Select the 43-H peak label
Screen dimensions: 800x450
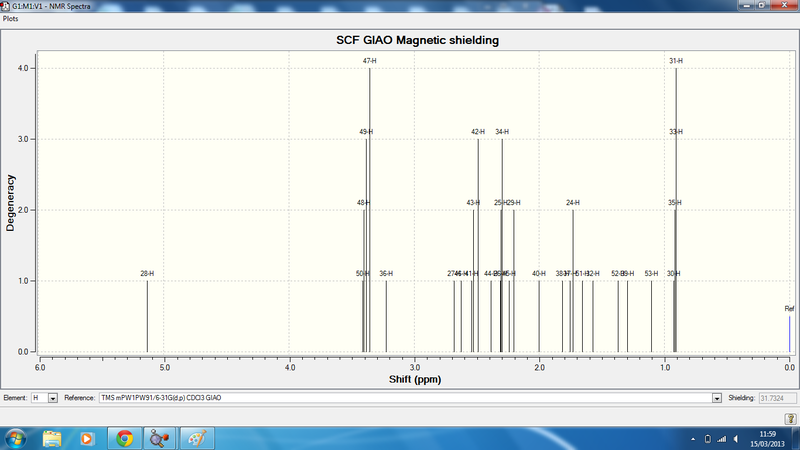tap(473, 203)
